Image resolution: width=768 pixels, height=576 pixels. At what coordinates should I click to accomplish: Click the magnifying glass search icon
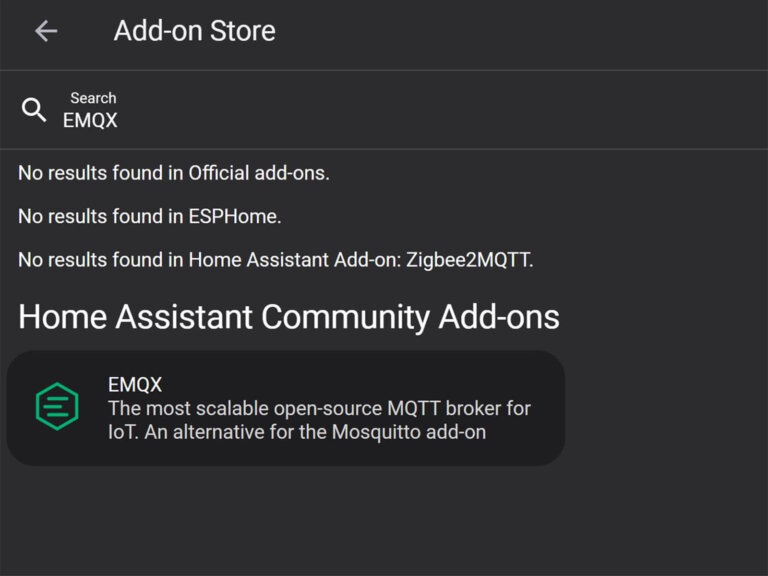click(34, 110)
